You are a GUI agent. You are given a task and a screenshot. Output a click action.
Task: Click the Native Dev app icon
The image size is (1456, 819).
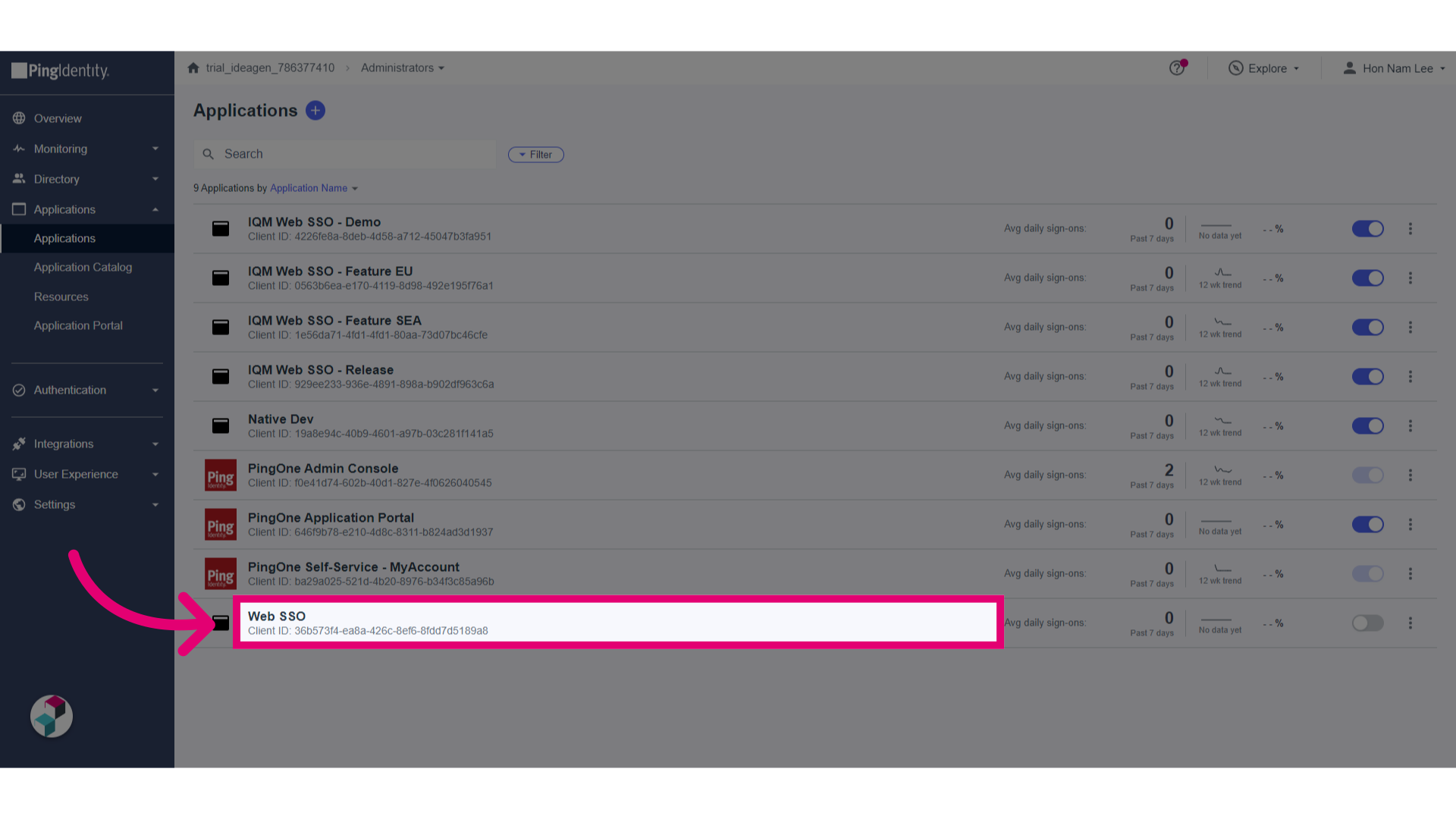tap(221, 425)
